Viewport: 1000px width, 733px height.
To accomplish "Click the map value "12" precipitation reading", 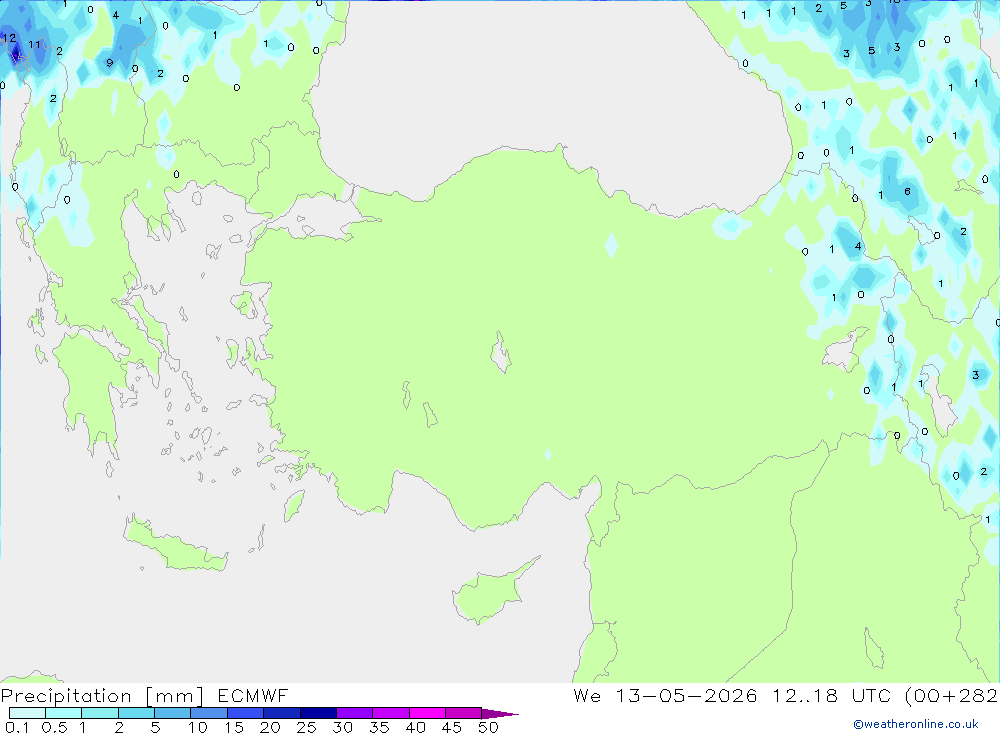I will point(9,38).
